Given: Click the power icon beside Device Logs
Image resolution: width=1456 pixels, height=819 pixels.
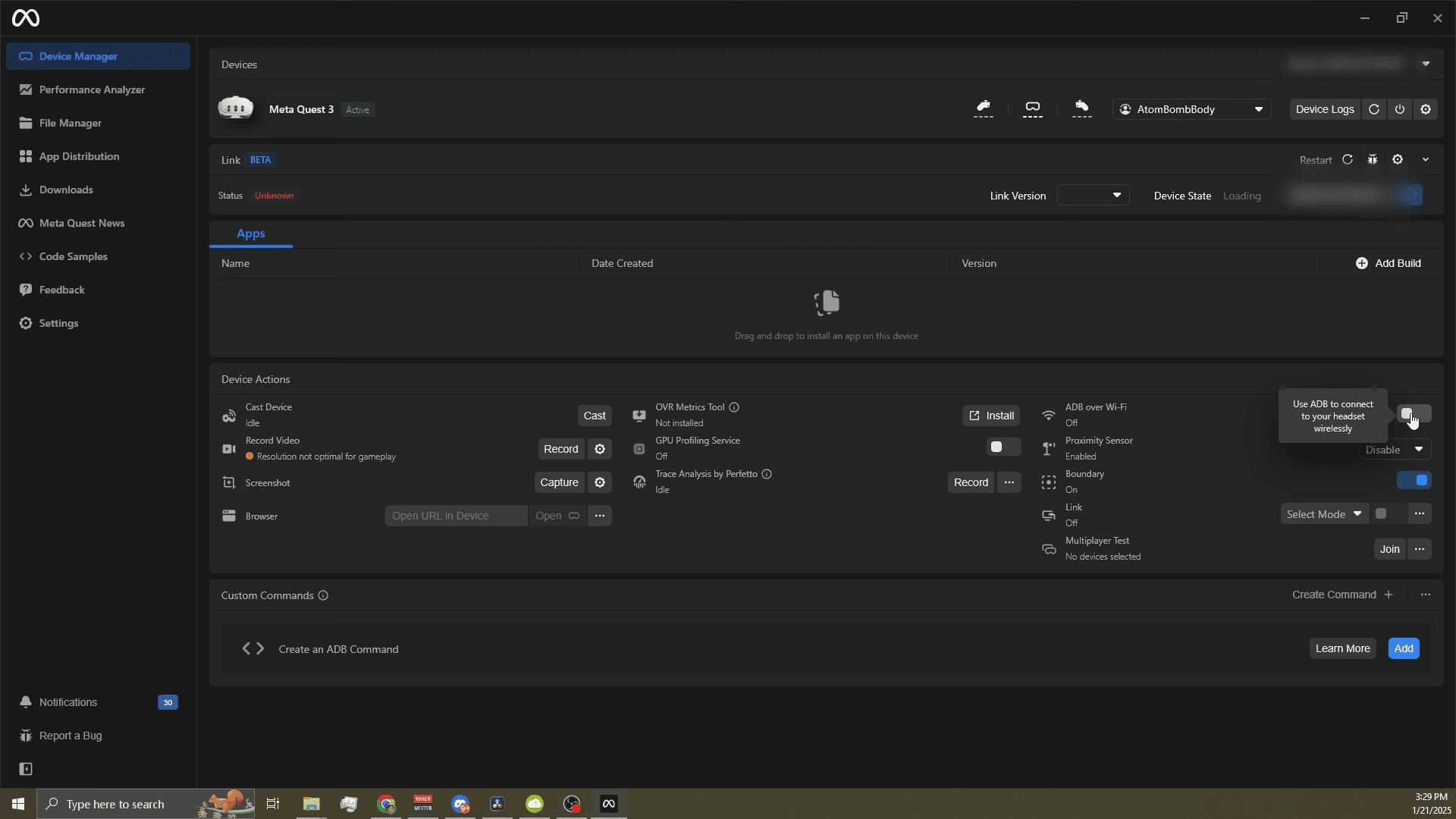Looking at the screenshot, I should point(1400,109).
